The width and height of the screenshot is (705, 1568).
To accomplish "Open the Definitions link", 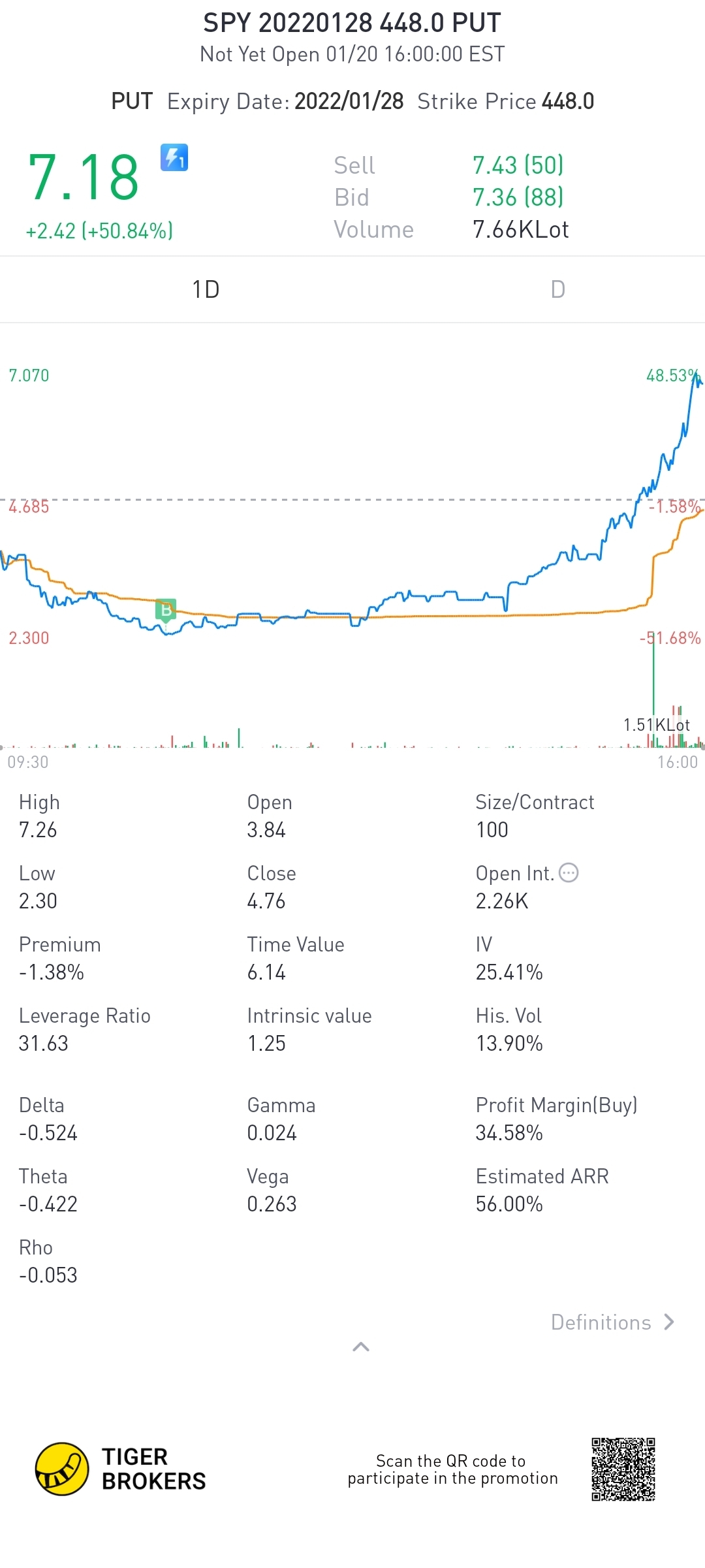I will point(601,1322).
